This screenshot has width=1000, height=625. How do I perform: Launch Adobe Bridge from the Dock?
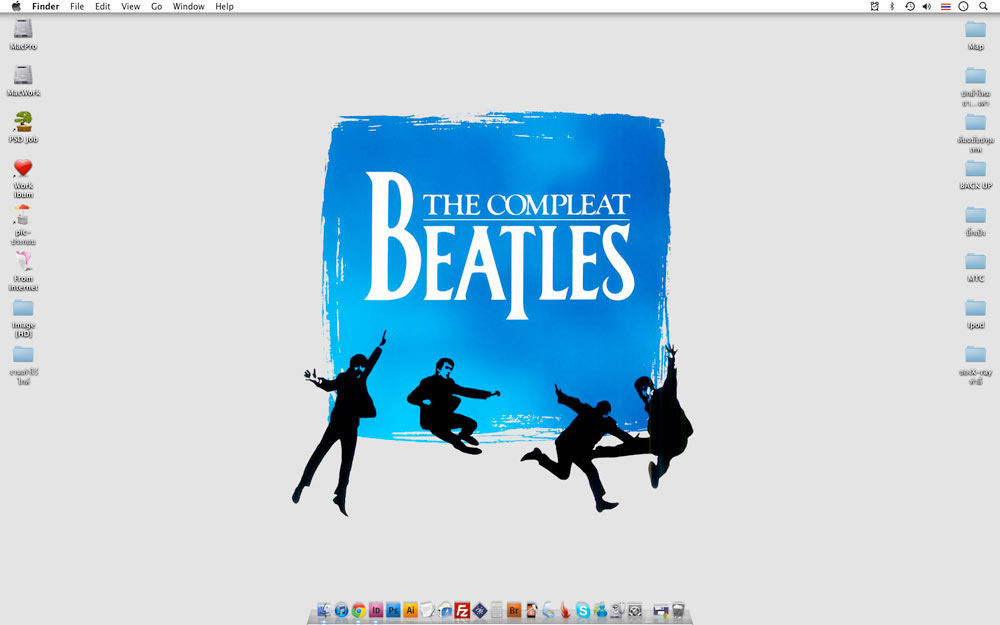pos(514,610)
